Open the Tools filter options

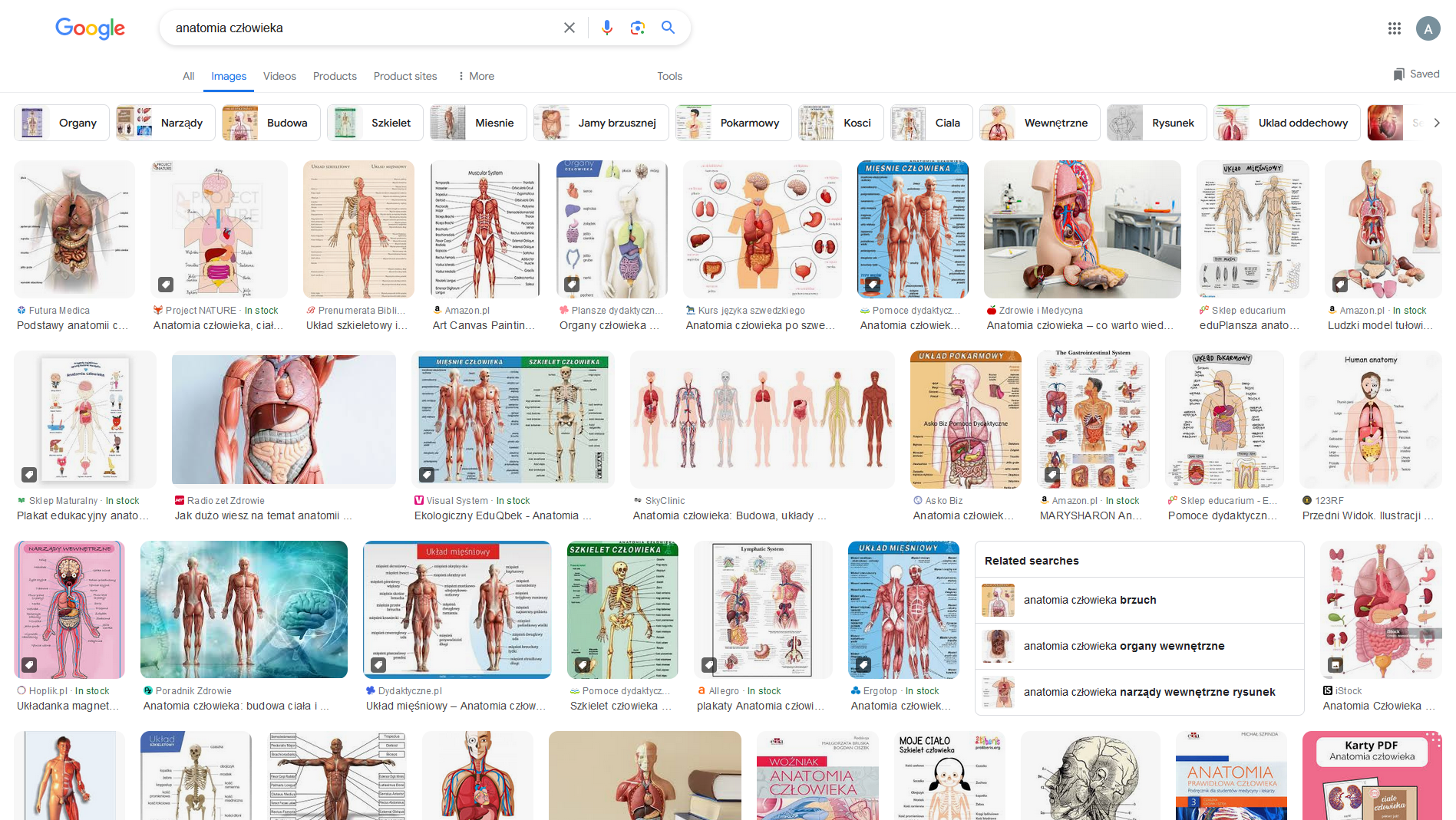(x=669, y=76)
